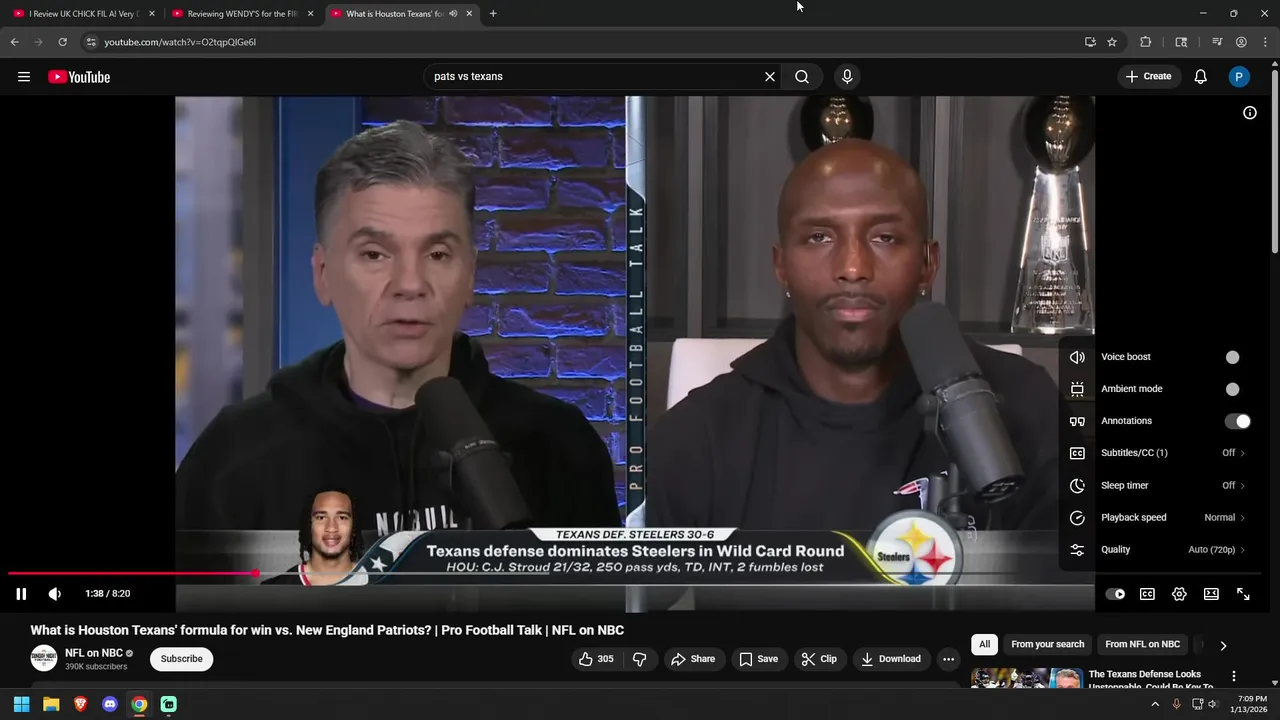
Task: Close player settings via gear icon
Action: pyautogui.click(x=1179, y=594)
